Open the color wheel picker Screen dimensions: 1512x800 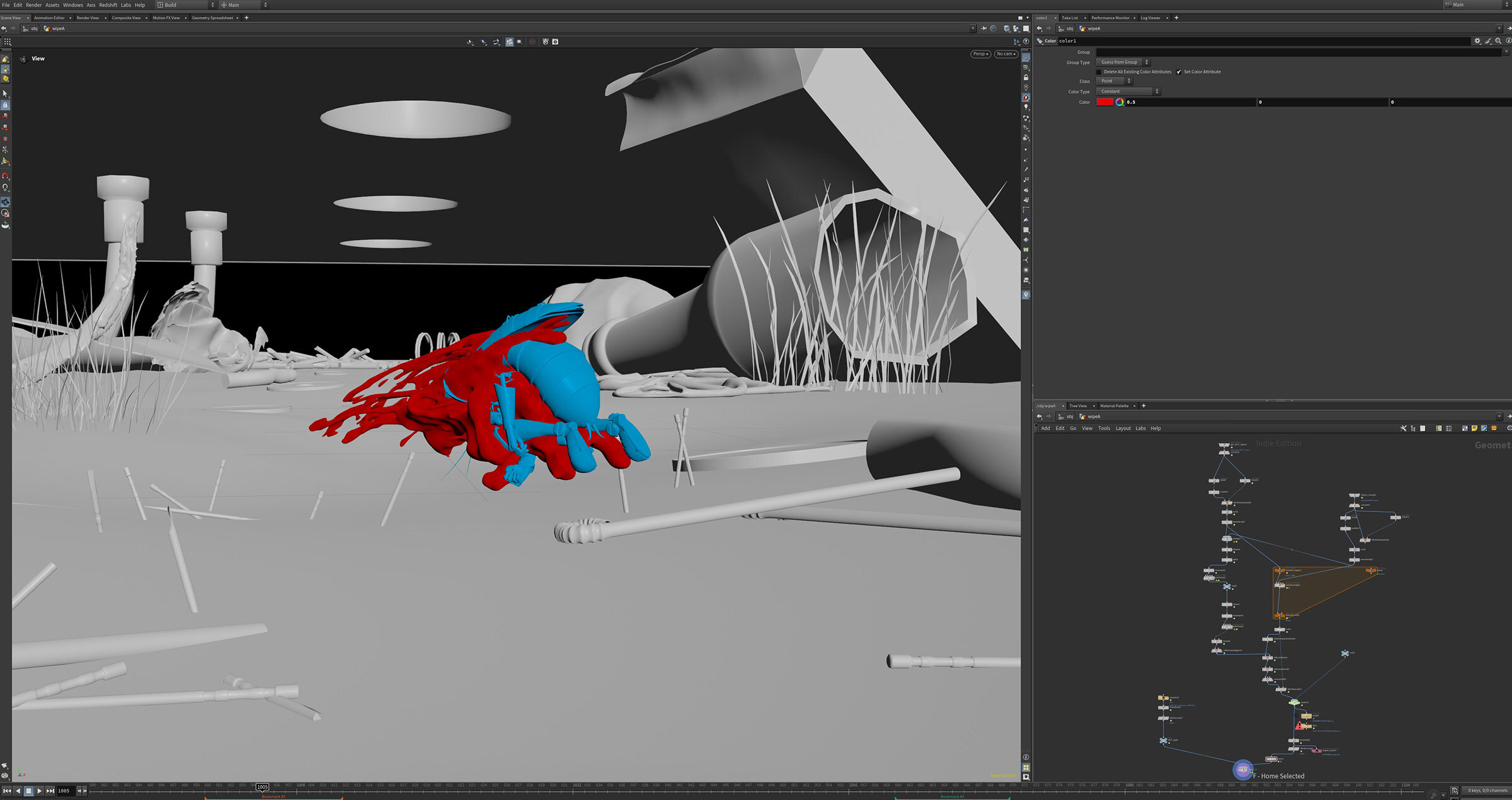coord(1120,102)
